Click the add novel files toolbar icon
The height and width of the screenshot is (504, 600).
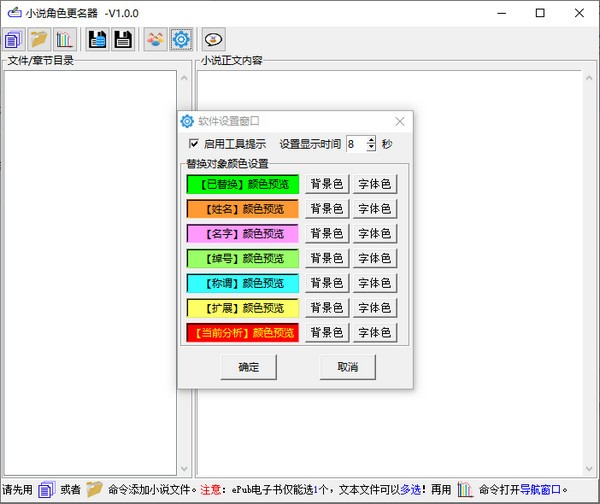(13, 40)
